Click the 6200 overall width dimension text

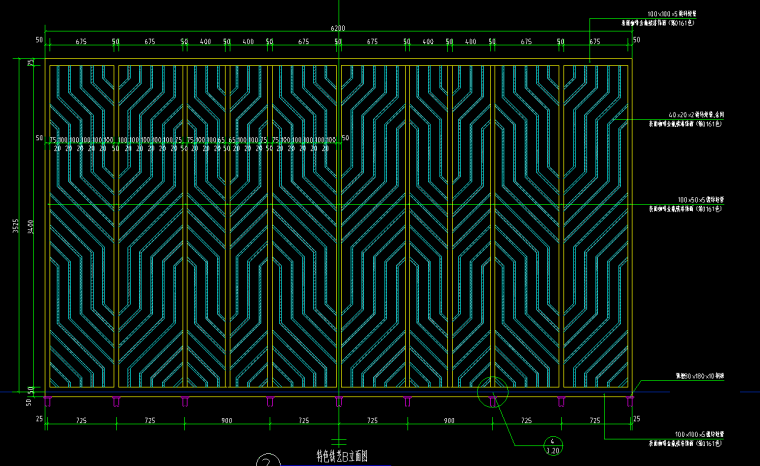pyautogui.click(x=338, y=29)
